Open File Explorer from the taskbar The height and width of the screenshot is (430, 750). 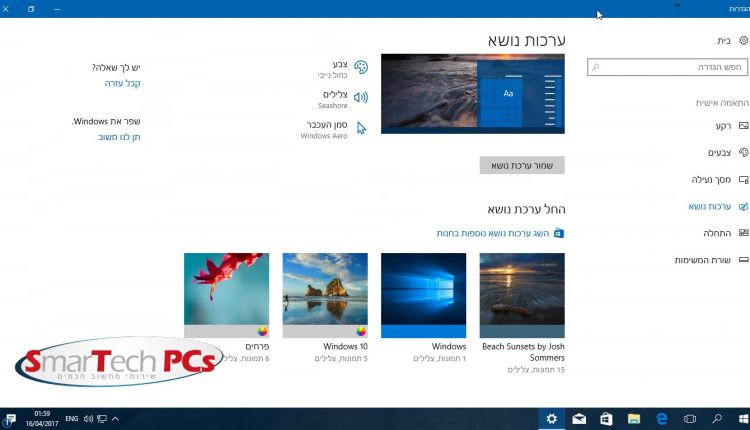pyautogui.click(x=634, y=419)
